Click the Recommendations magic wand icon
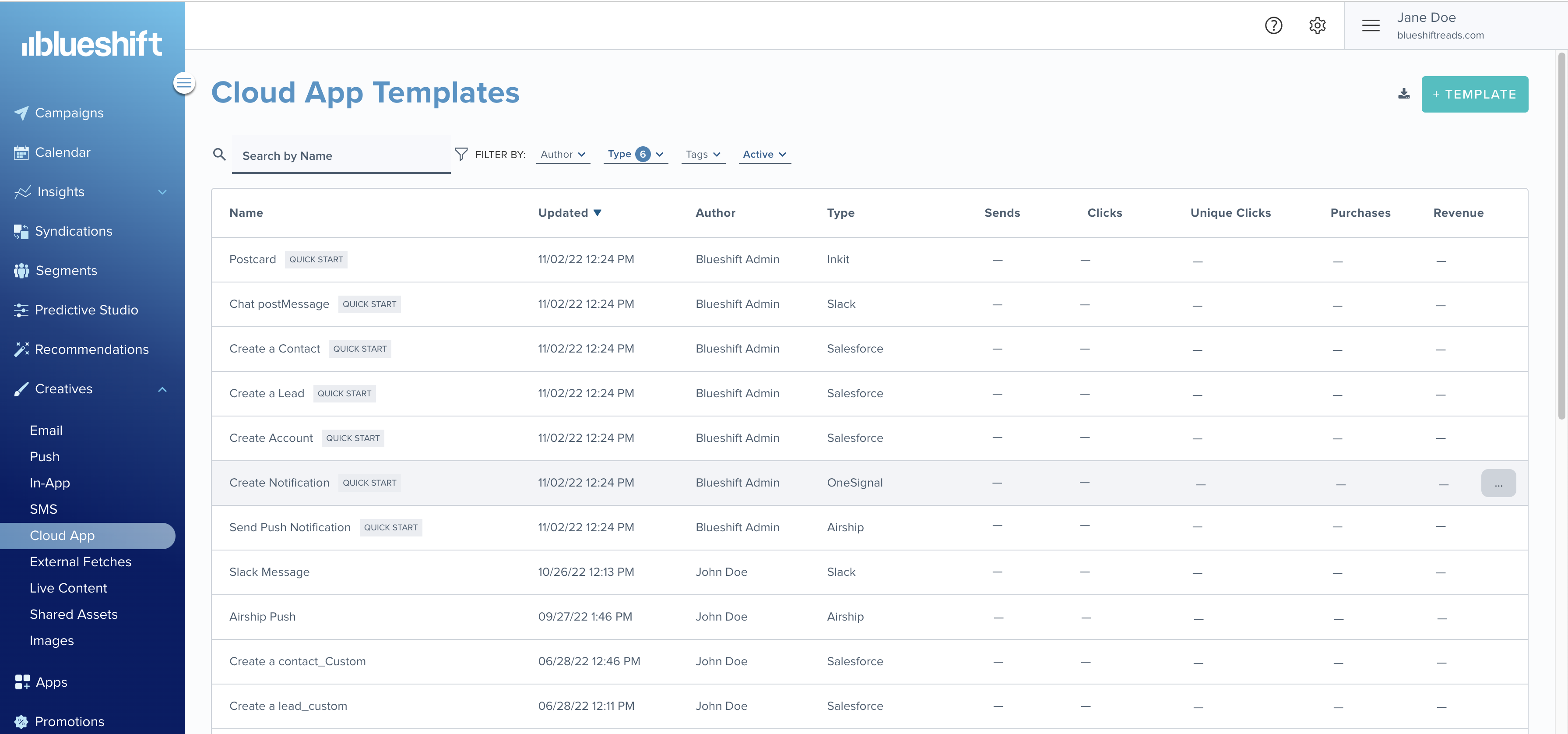Viewport: 1568px width, 734px height. tap(21, 349)
